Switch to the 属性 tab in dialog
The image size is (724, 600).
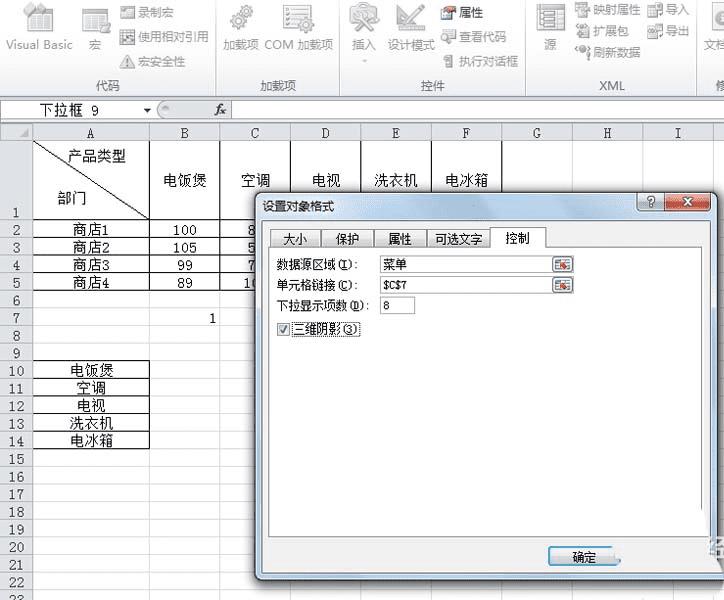(400, 239)
